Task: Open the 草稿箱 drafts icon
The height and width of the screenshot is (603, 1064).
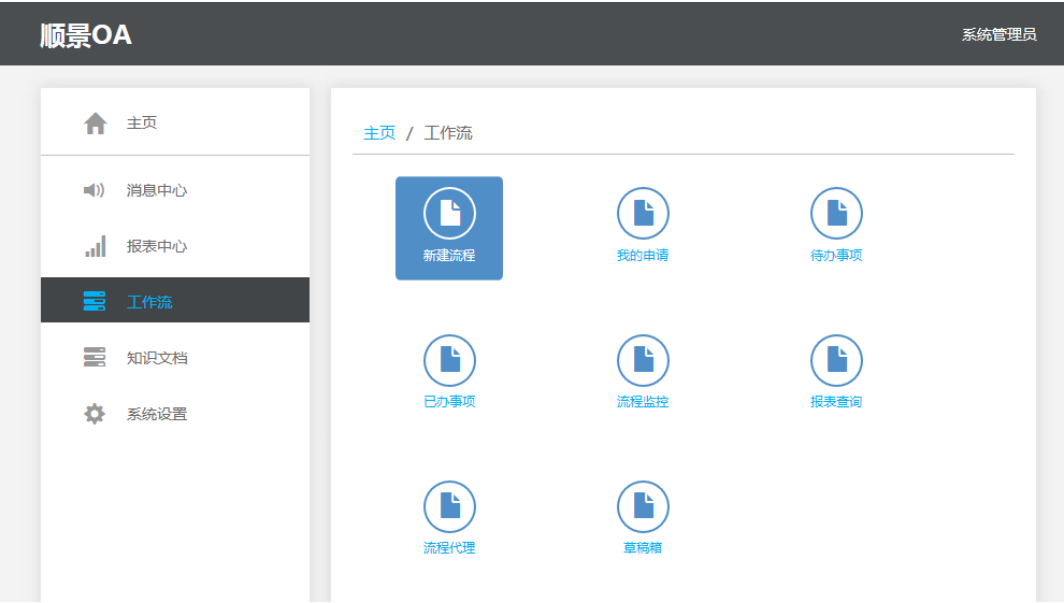Action: click(x=642, y=507)
